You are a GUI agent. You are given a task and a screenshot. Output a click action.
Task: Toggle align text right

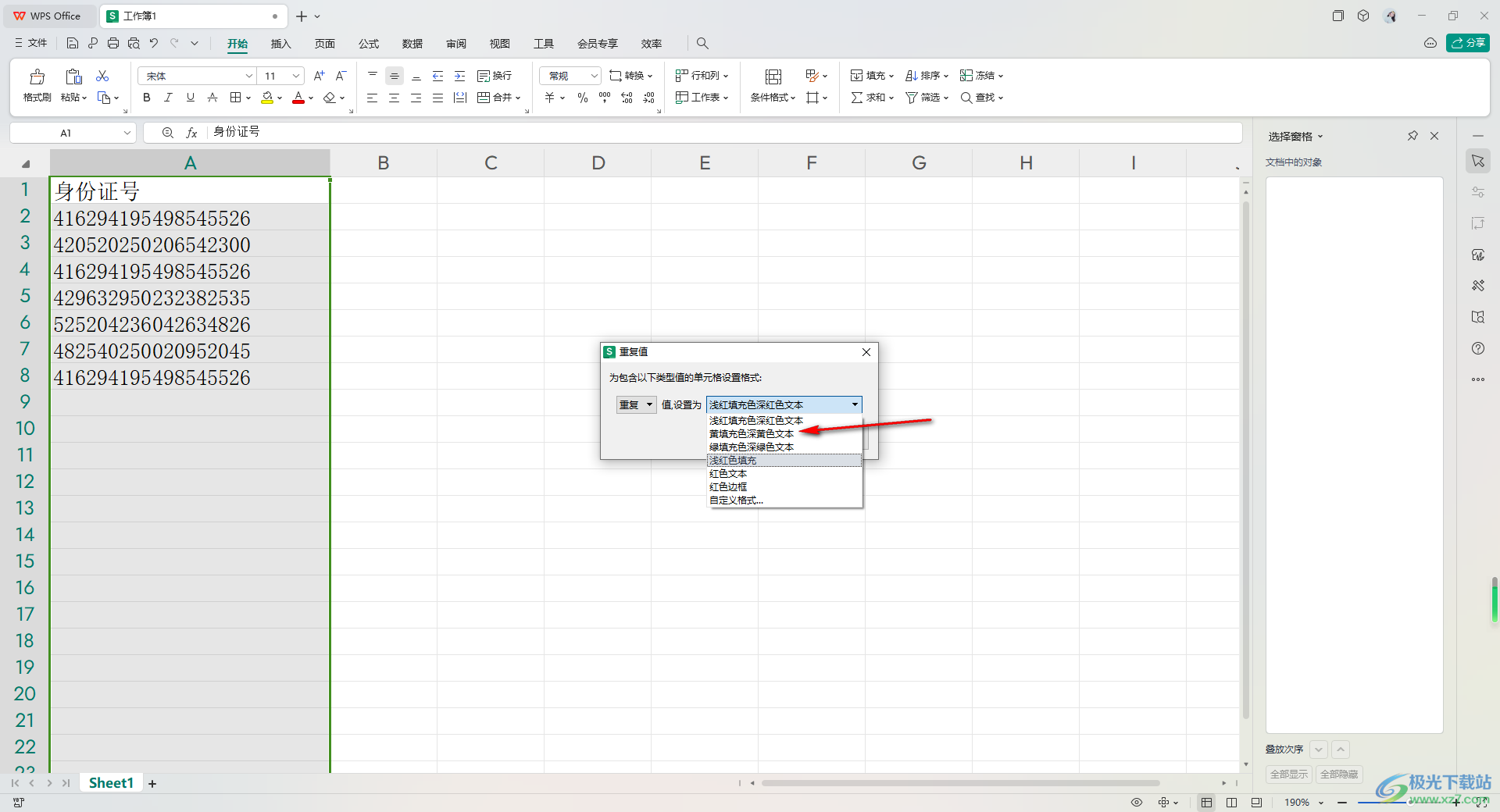416,98
